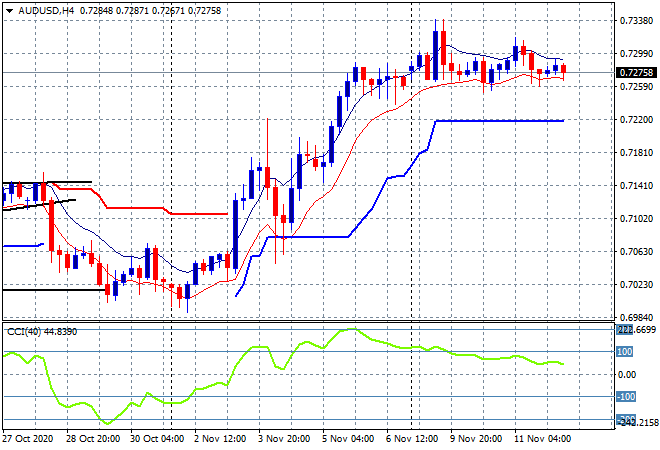Click the 11 Nov 04:00 time label

coord(542,439)
